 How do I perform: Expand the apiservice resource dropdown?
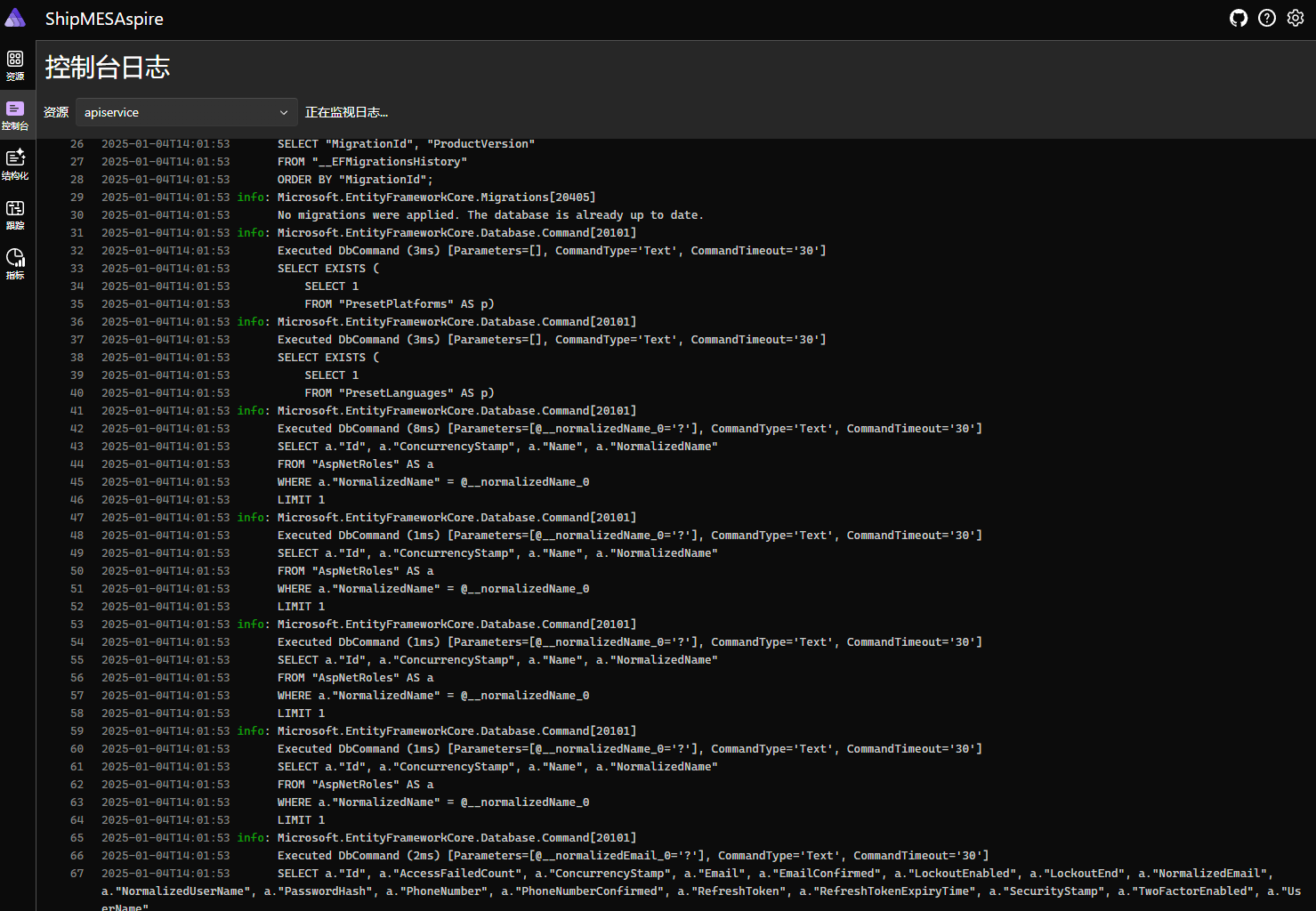(x=185, y=112)
